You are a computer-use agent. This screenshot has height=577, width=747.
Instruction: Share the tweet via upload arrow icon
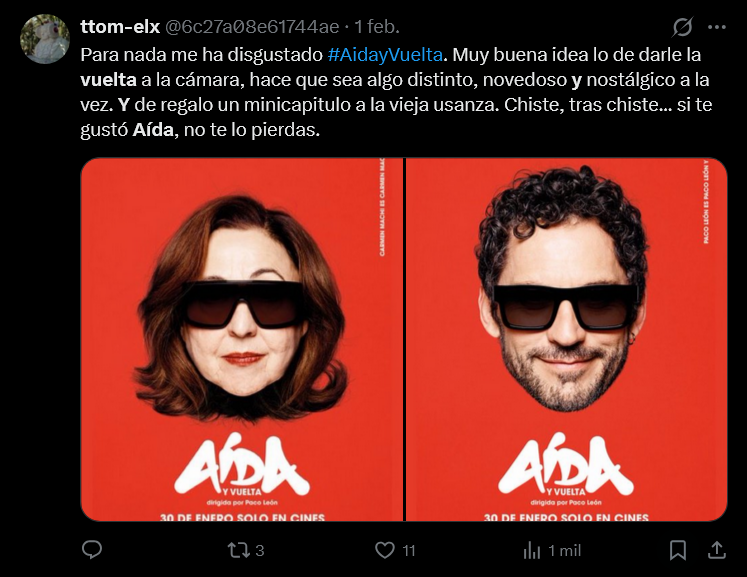pos(716,550)
